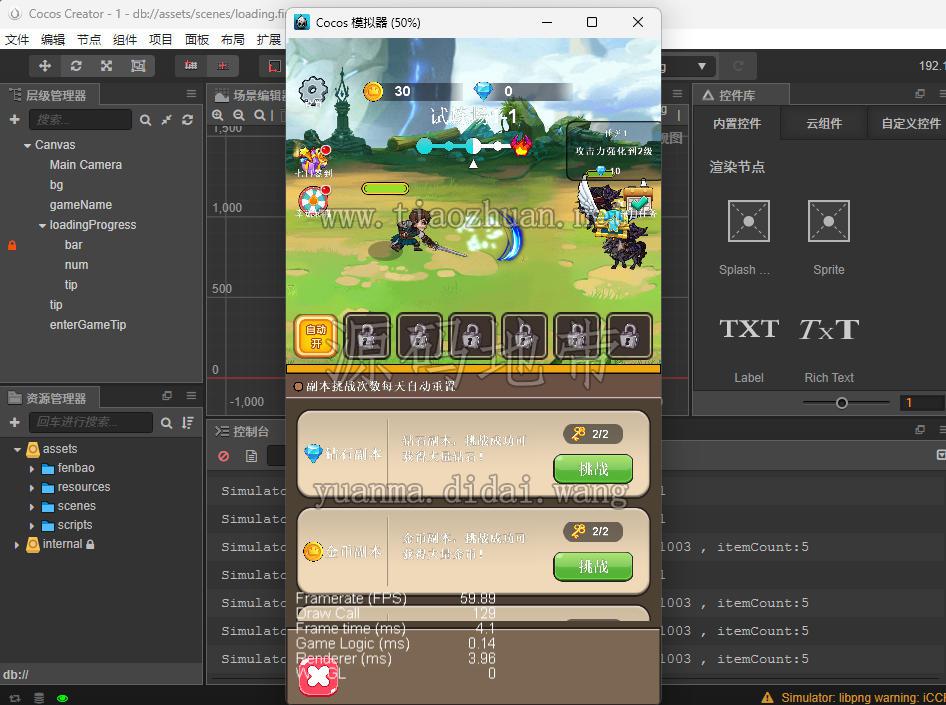946x705 pixels.
Task: Collapse the assets folder
Action: click(17, 449)
